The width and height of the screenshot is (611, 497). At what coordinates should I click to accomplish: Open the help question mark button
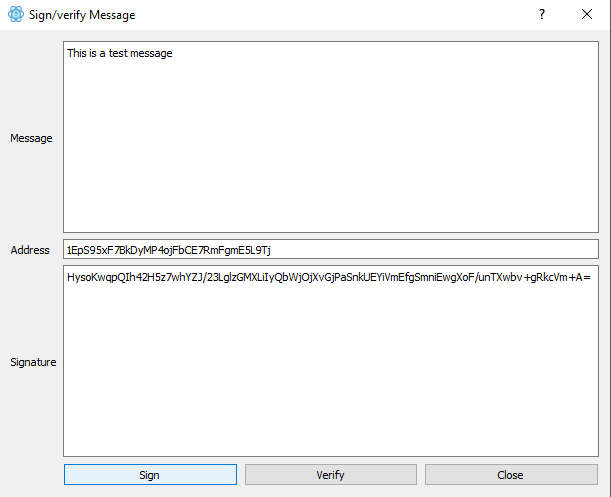[x=542, y=14]
